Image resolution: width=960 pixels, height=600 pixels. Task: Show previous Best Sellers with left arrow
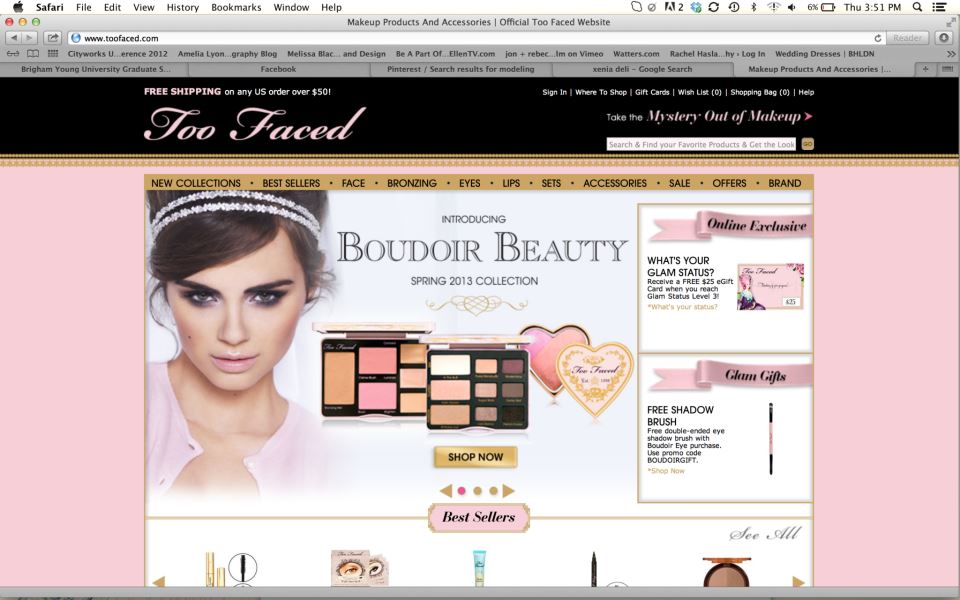point(159,581)
